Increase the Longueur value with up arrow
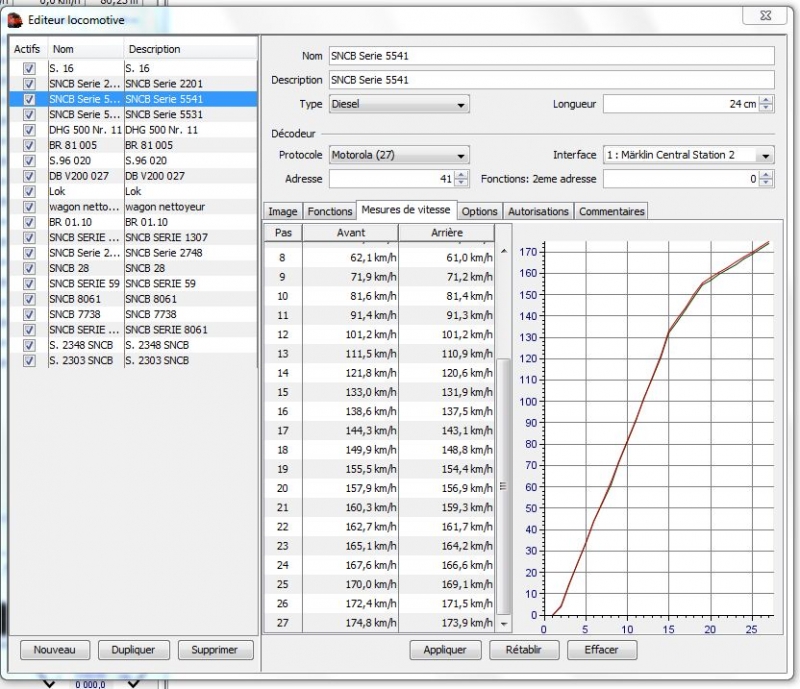The width and height of the screenshot is (800, 689). pyautogui.click(x=766, y=99)
